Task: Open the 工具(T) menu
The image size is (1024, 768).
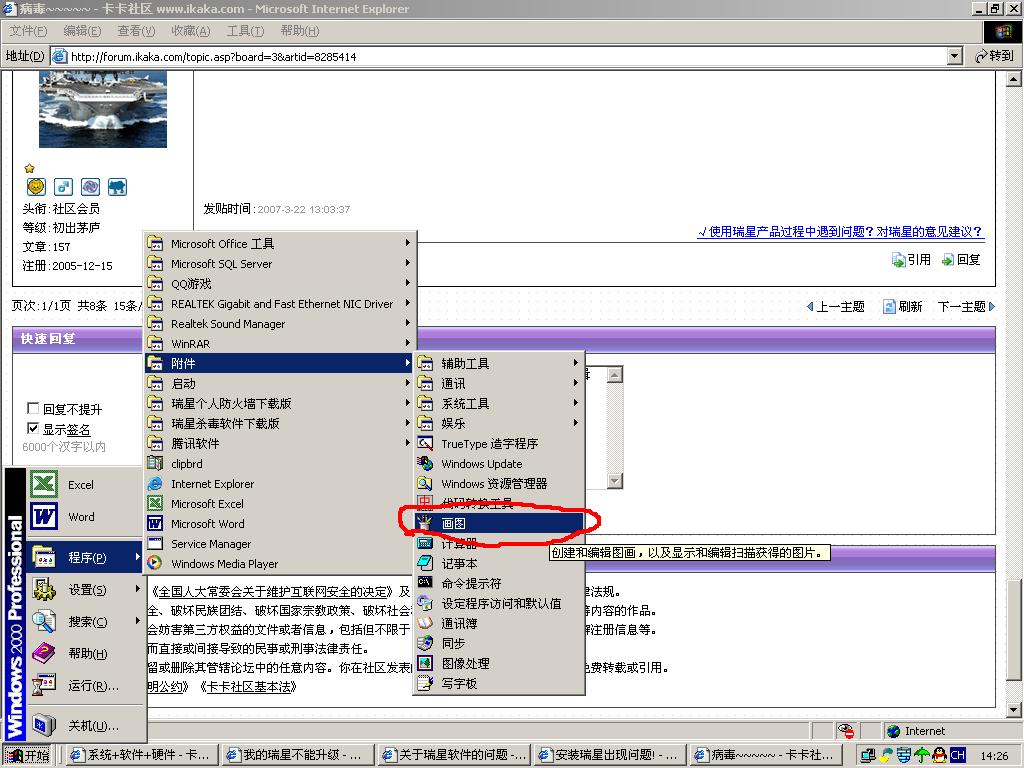Action: coord(246,31)
